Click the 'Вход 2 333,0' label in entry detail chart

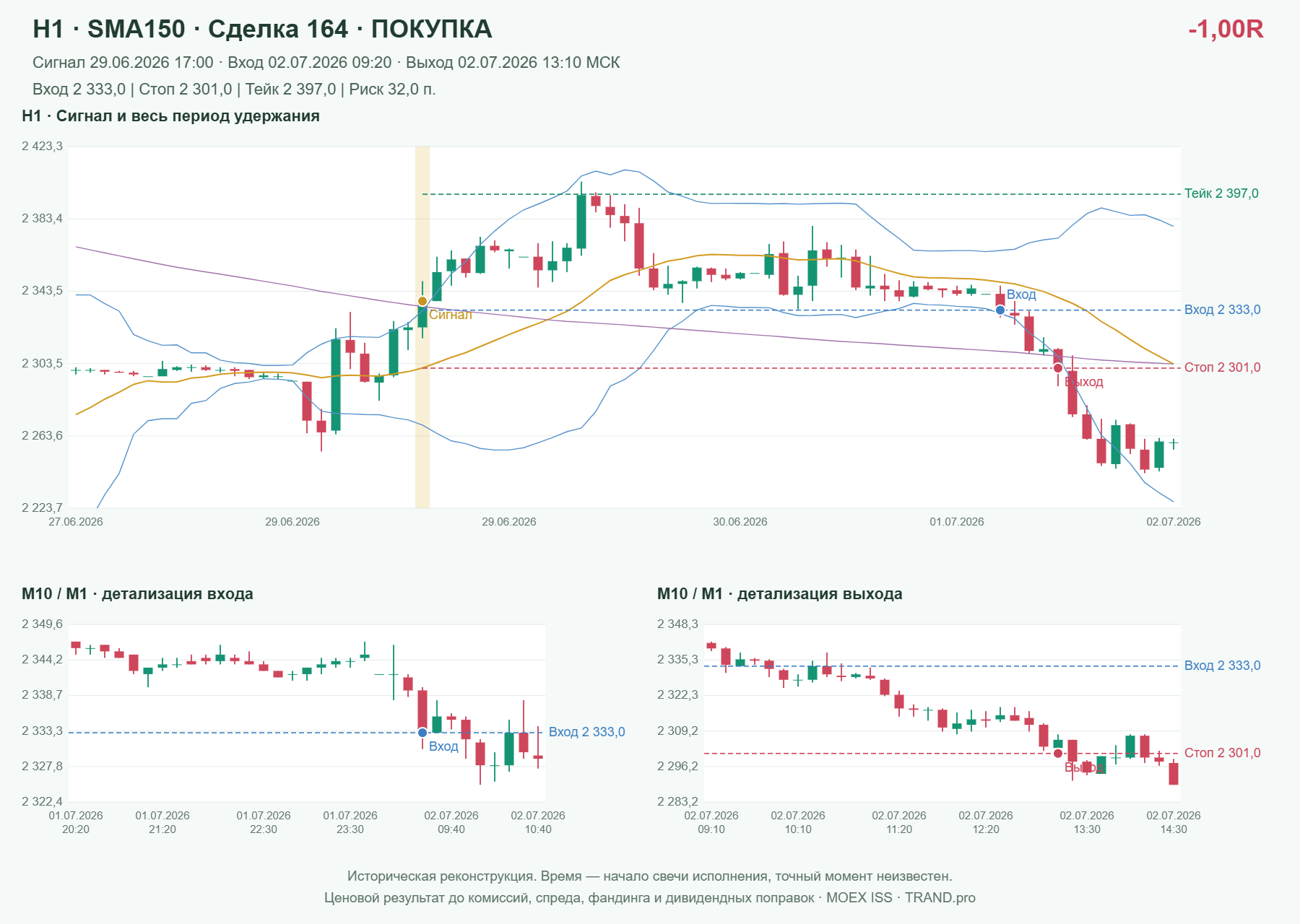point(586,732)
